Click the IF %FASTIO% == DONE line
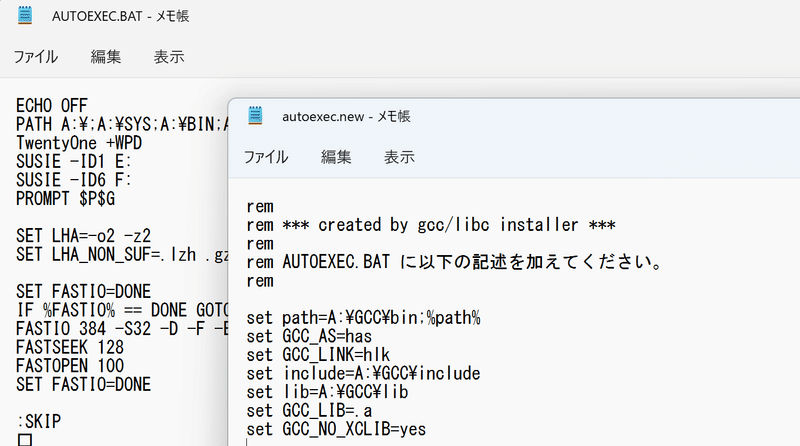The image size is (800, 446). [x=122, y=310]
